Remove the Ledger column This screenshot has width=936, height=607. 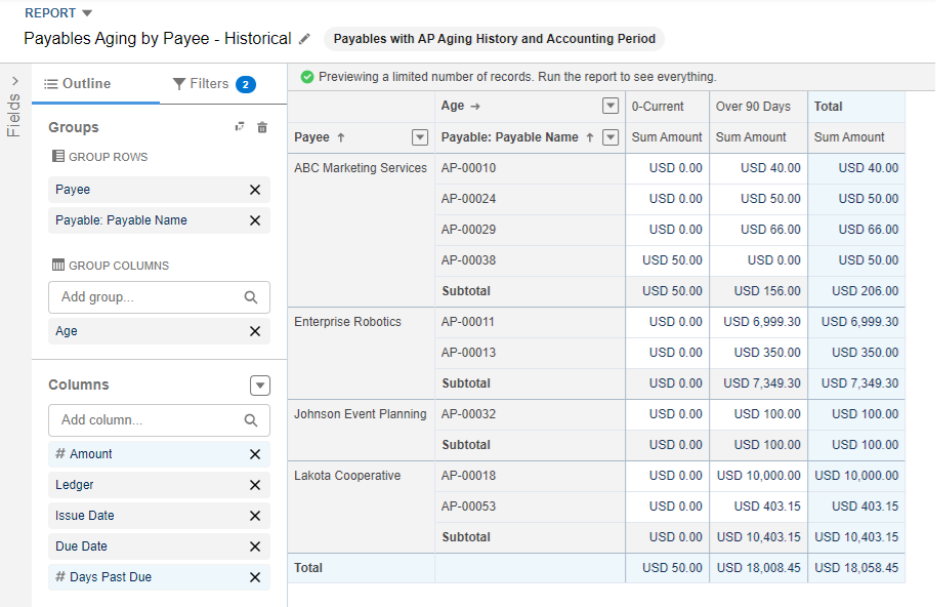tap(255, 485)
